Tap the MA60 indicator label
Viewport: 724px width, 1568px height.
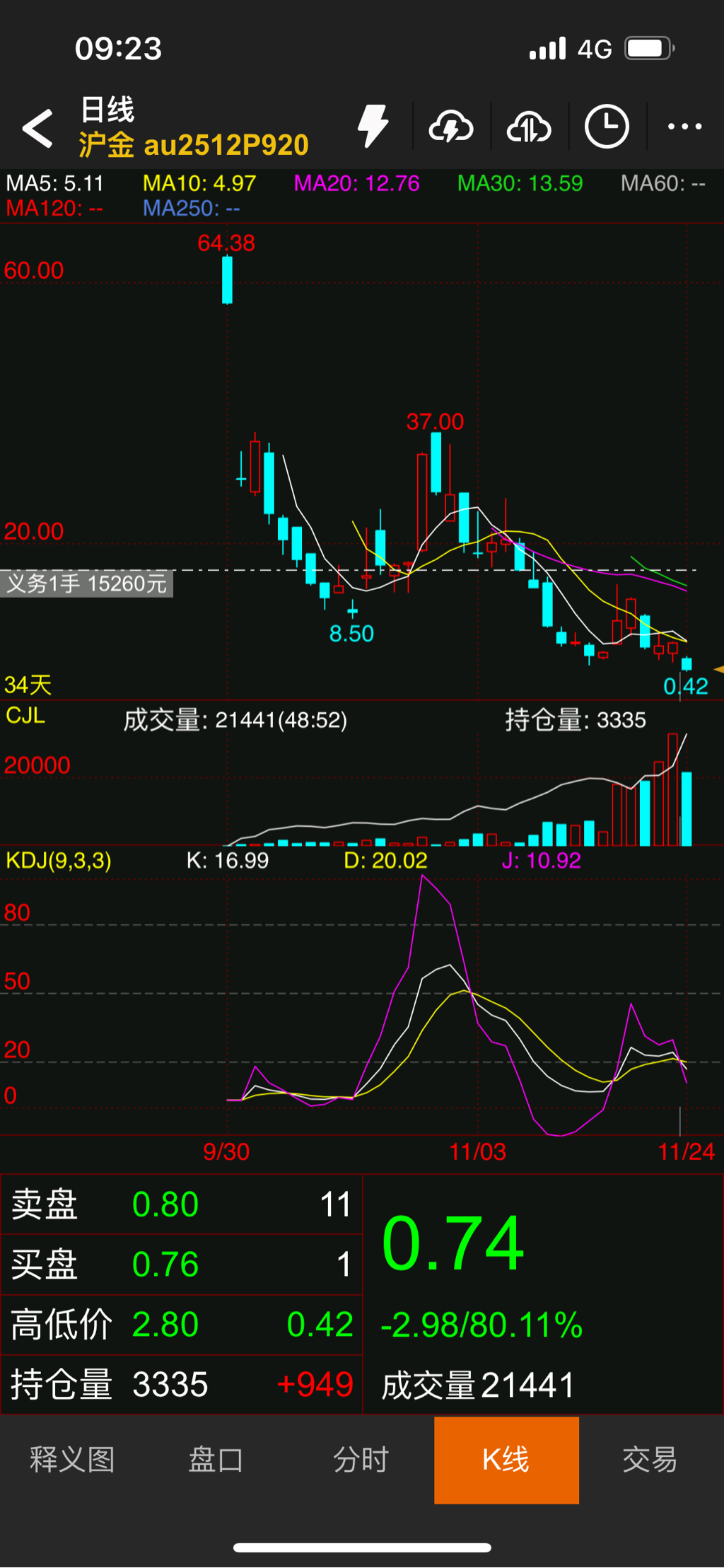tap(663, 184)
